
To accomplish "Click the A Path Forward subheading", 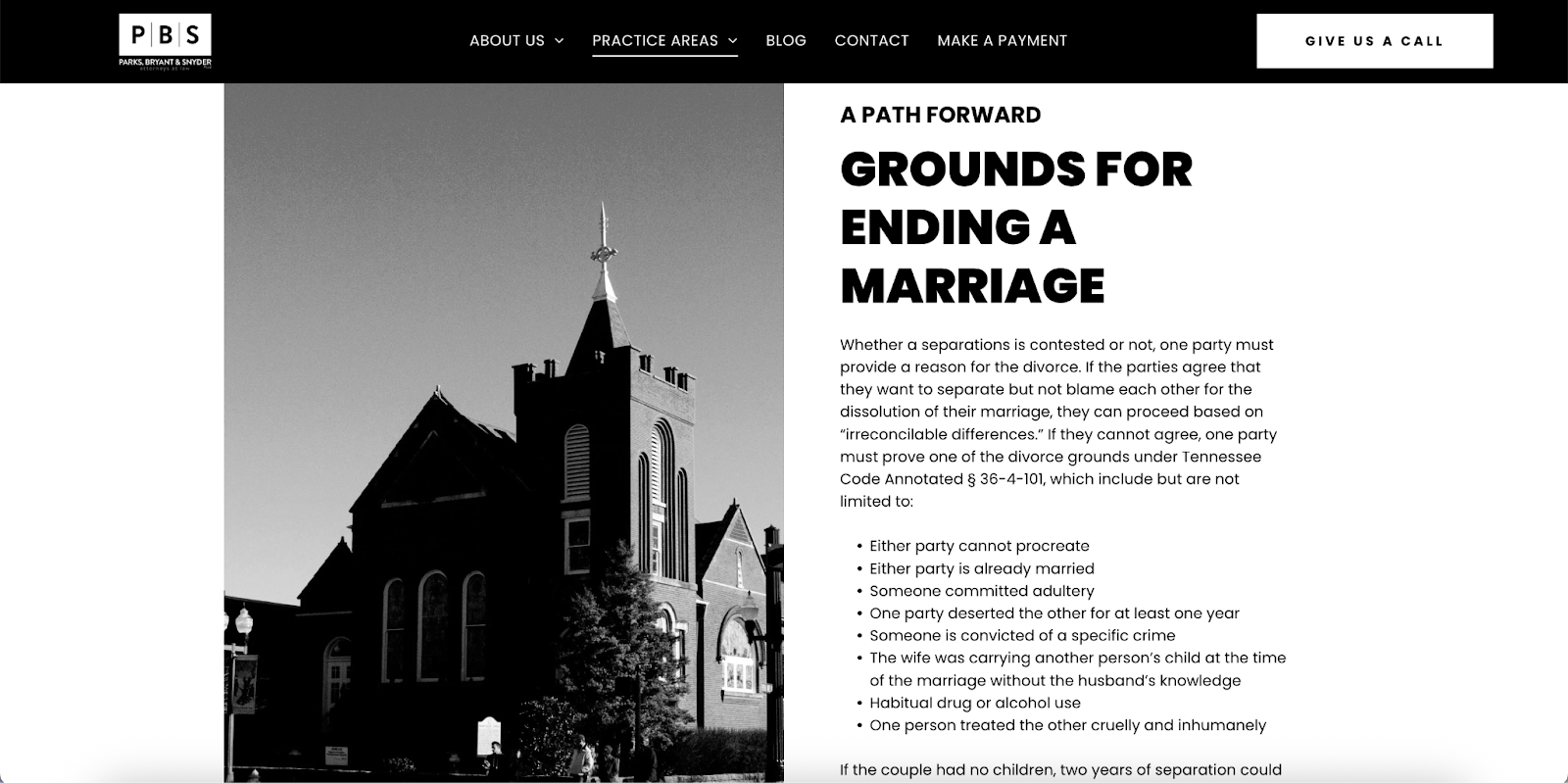I will coord(940,115).
